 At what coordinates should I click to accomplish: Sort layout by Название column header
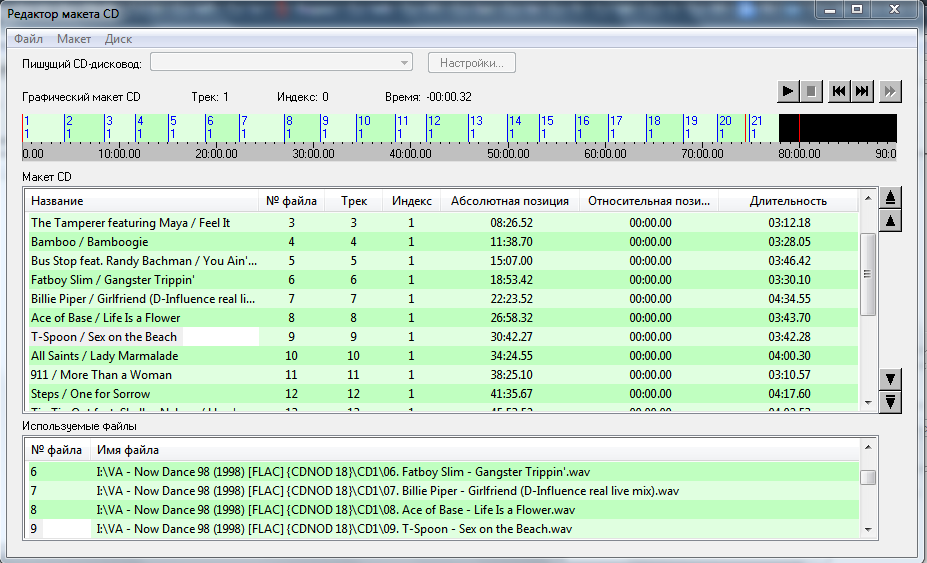click(143, 201)
